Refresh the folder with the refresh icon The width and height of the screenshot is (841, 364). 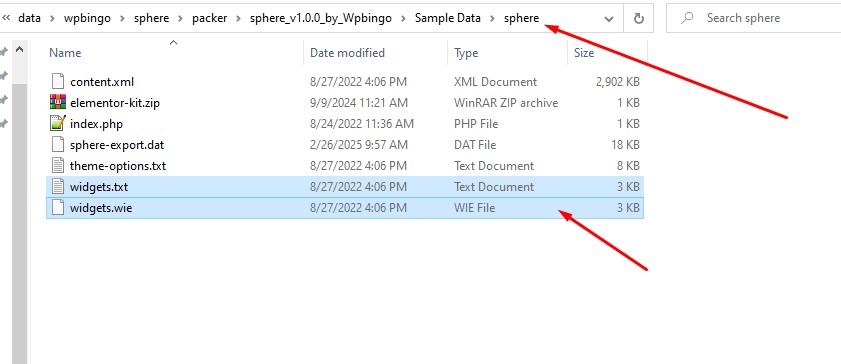[x=638, y=18]
